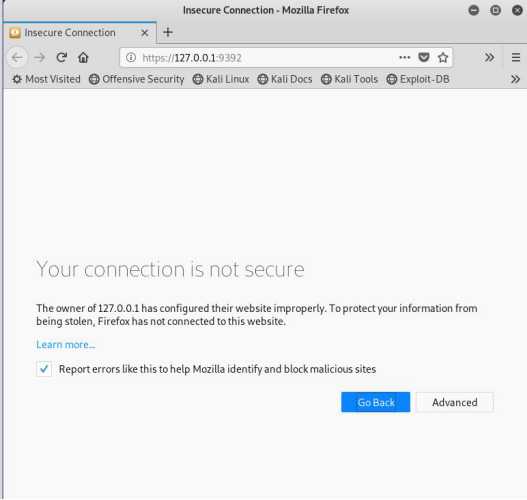Open the Firefox hamburger menu
This screenshot has width=527, height=500.
pos(516,58)
